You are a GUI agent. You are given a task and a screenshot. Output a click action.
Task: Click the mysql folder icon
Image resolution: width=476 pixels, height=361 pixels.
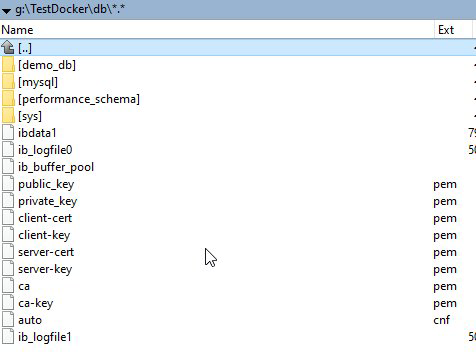[x=8, y=82]
